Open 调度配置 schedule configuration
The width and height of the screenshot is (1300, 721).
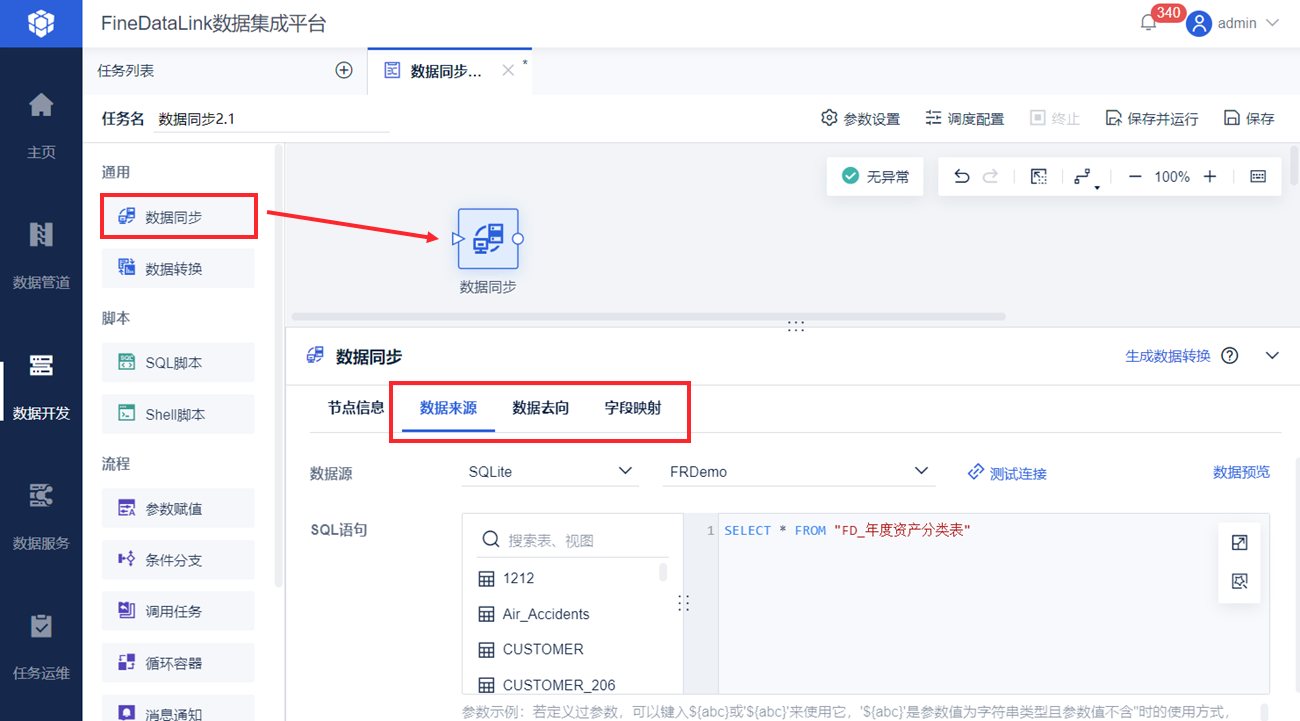pos(964,119)
